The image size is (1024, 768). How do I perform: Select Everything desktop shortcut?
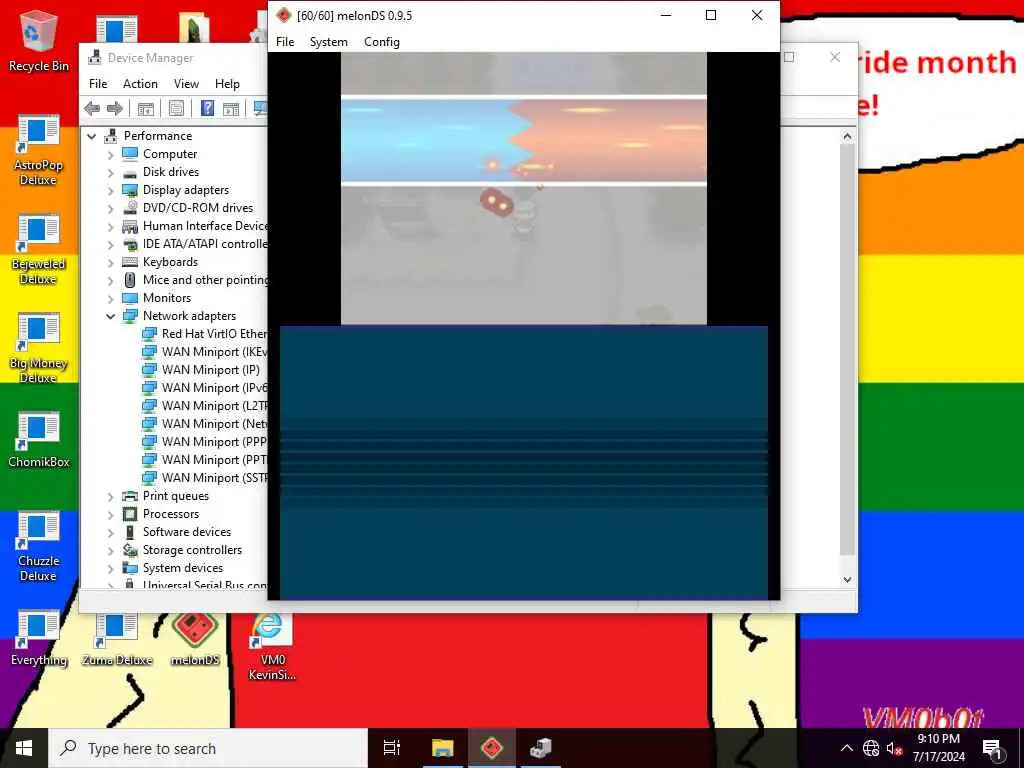tap(39, 639)
